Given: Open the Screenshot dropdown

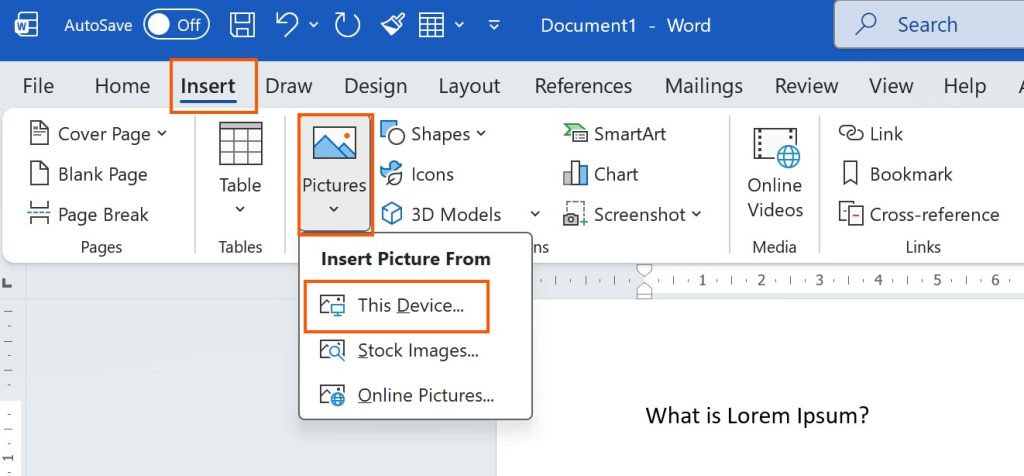Looking at the screenshot, I should (x=632, y=215).
